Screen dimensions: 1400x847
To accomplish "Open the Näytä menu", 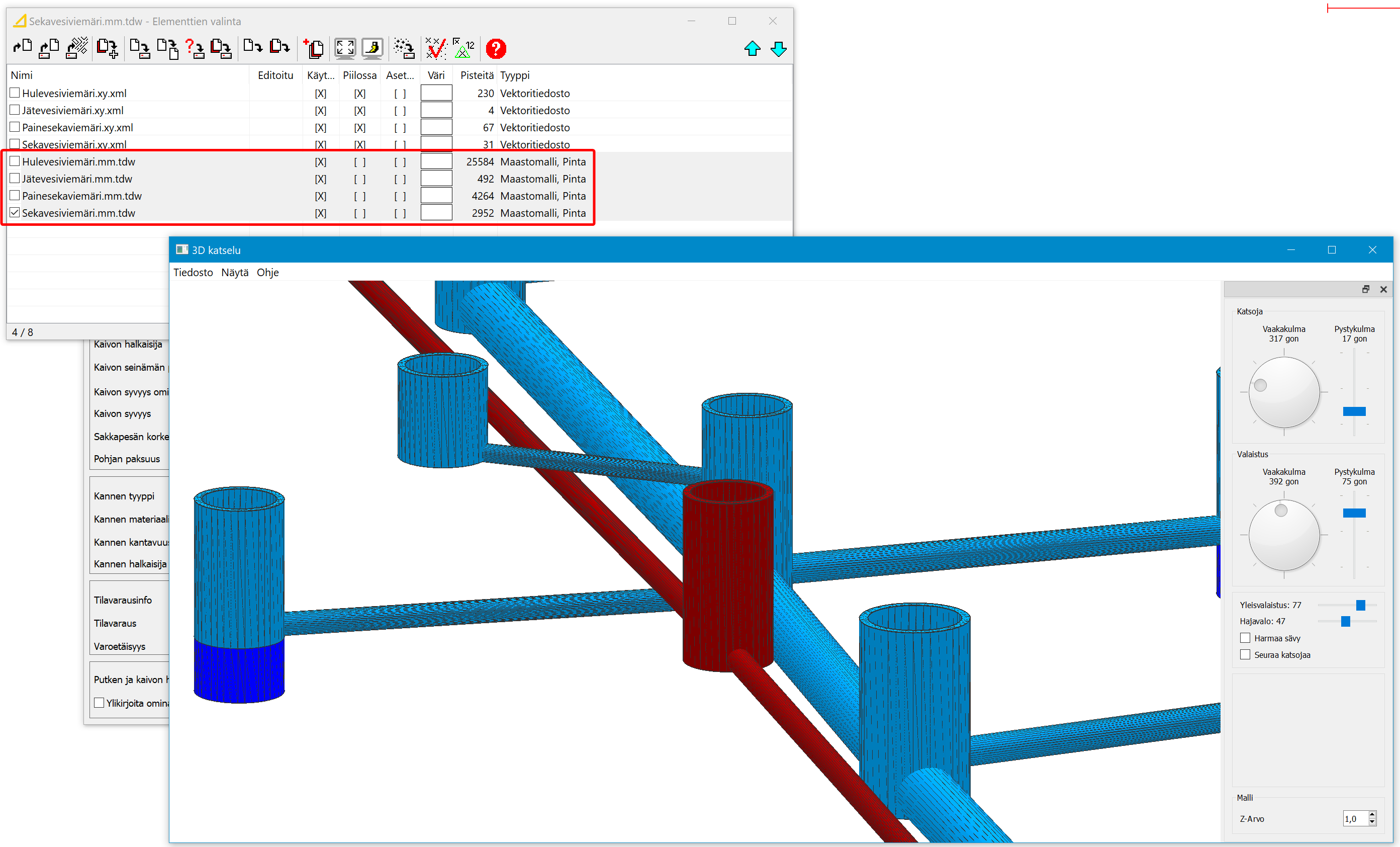I will pos(235,272).
